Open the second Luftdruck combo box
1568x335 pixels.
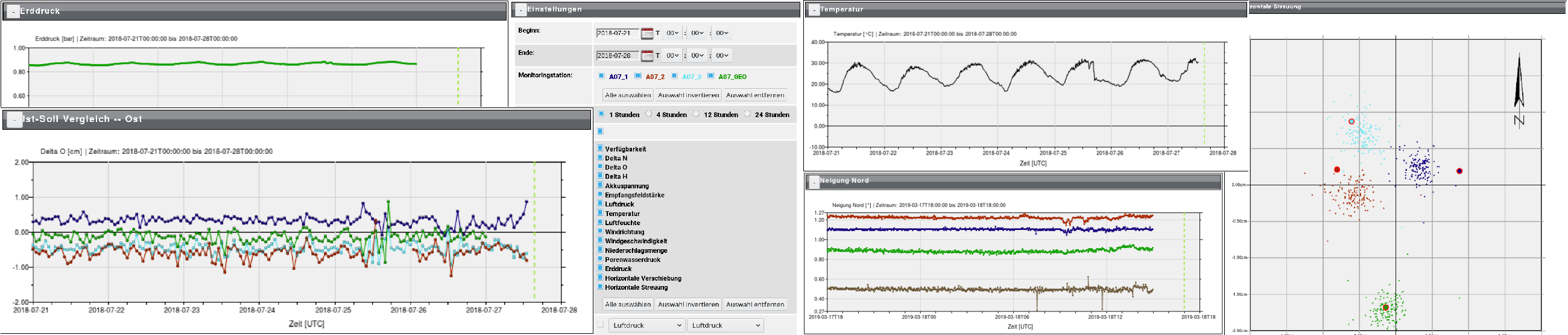tap(726, 325)
